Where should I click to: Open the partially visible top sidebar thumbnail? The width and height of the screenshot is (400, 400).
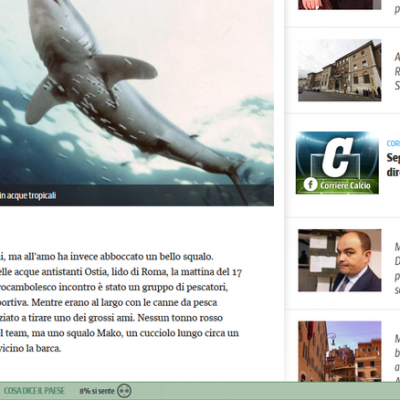pyautogui.click(x=340, y=5)
